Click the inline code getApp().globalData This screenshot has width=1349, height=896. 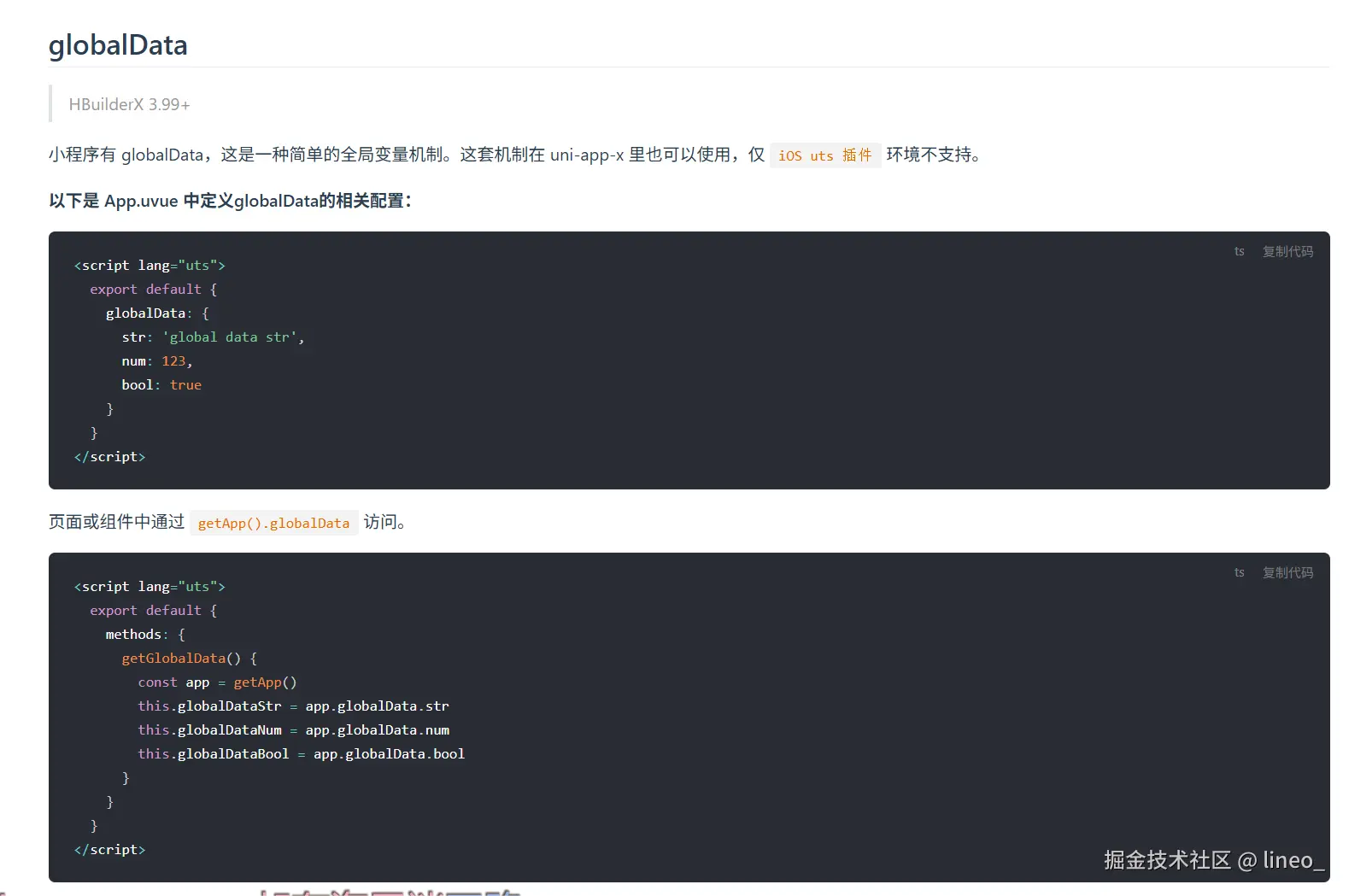(273, 523)
